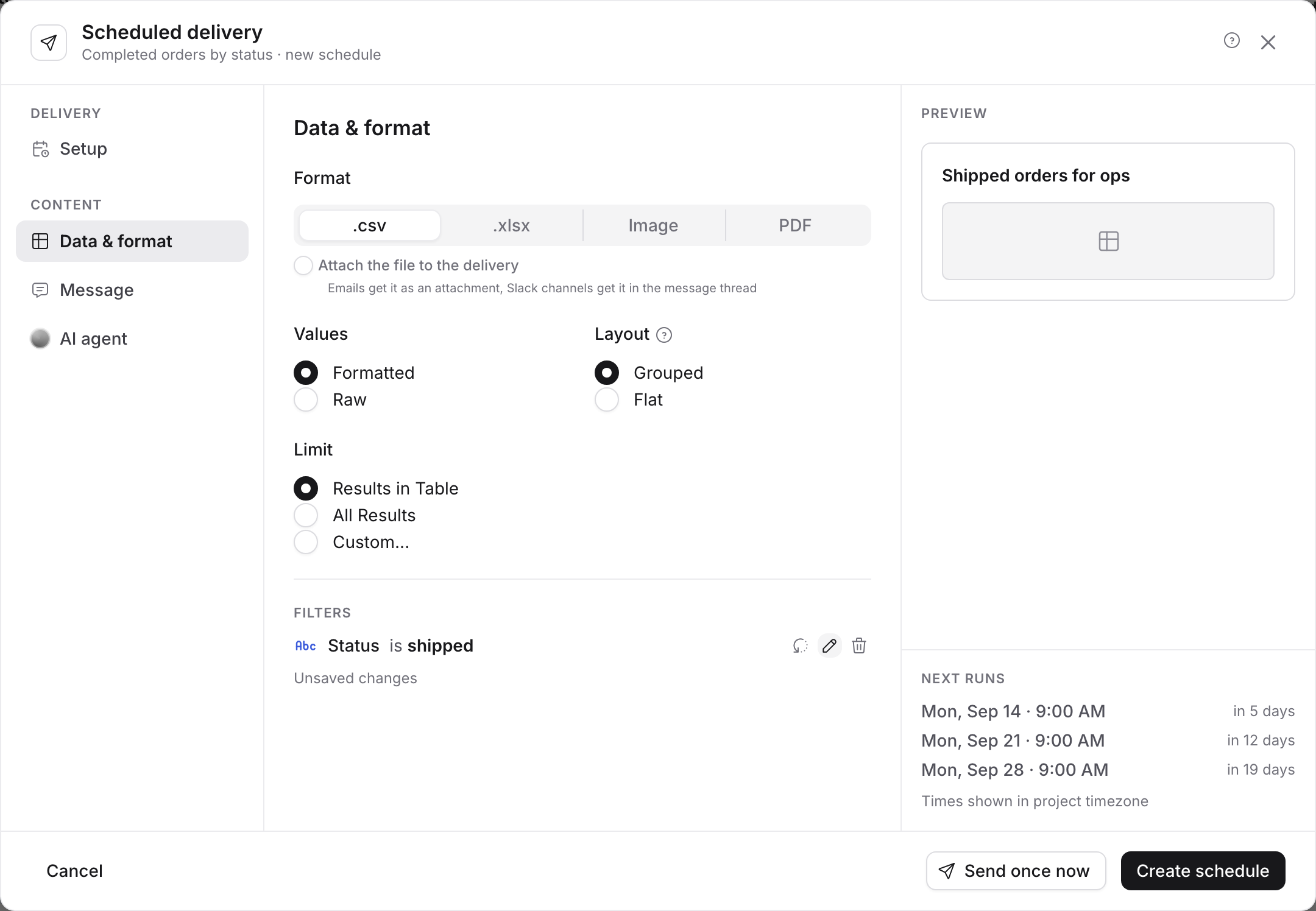Reset the Status filter with refresh icon
Viewport: 1316px width, 911px height.
800,645
